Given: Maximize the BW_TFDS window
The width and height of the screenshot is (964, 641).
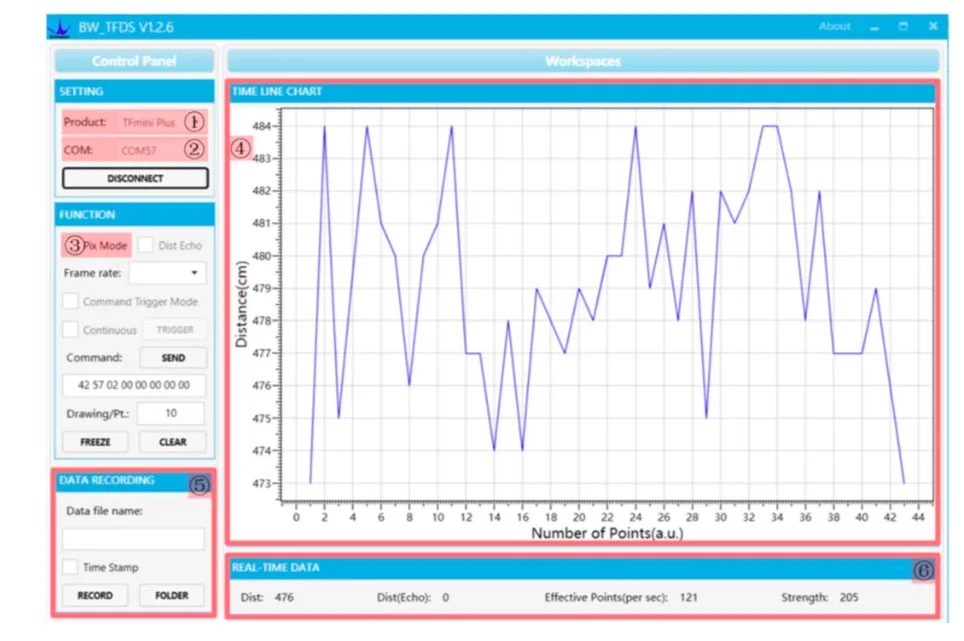Looking at the screenshot, I should click(x=903, y=26).
